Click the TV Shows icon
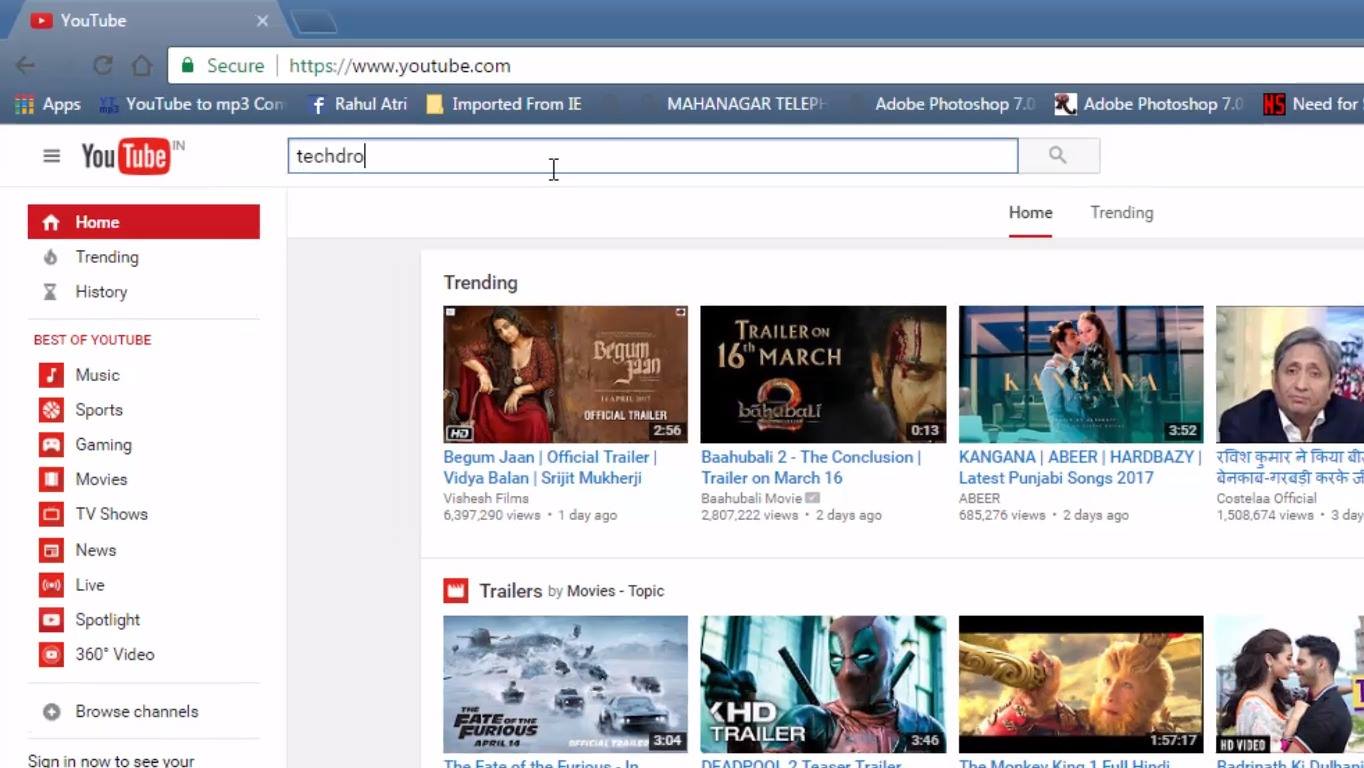This screenshot has height=768, width=1364. (51, 514)
